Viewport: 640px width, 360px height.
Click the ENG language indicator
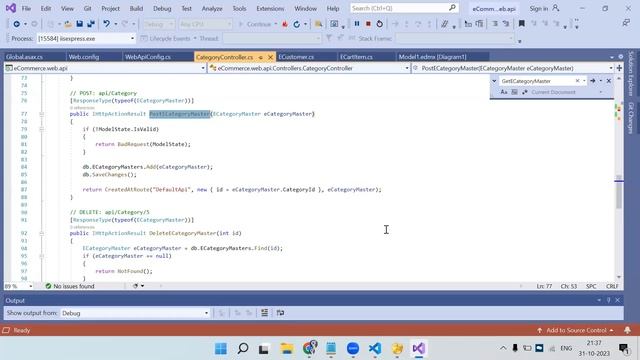[x=566, y=348]
